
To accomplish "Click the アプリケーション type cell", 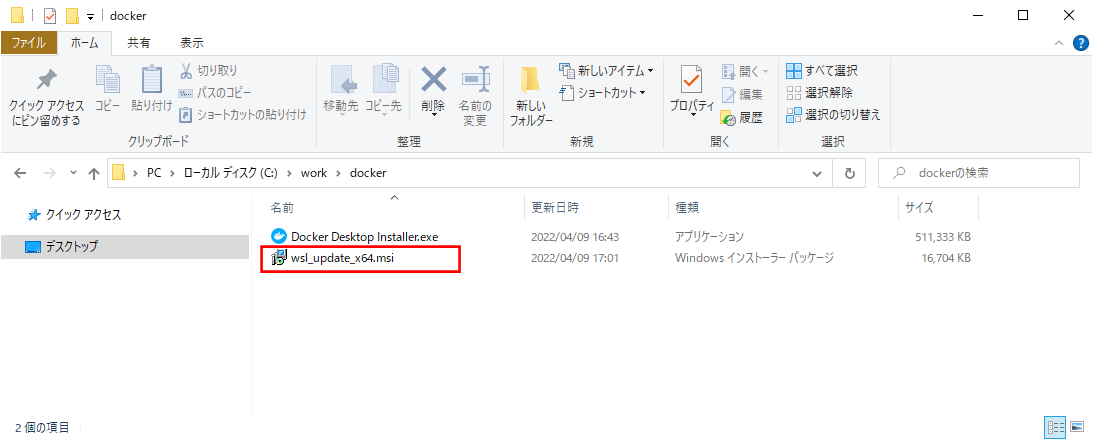I will (x=709, y=236).
